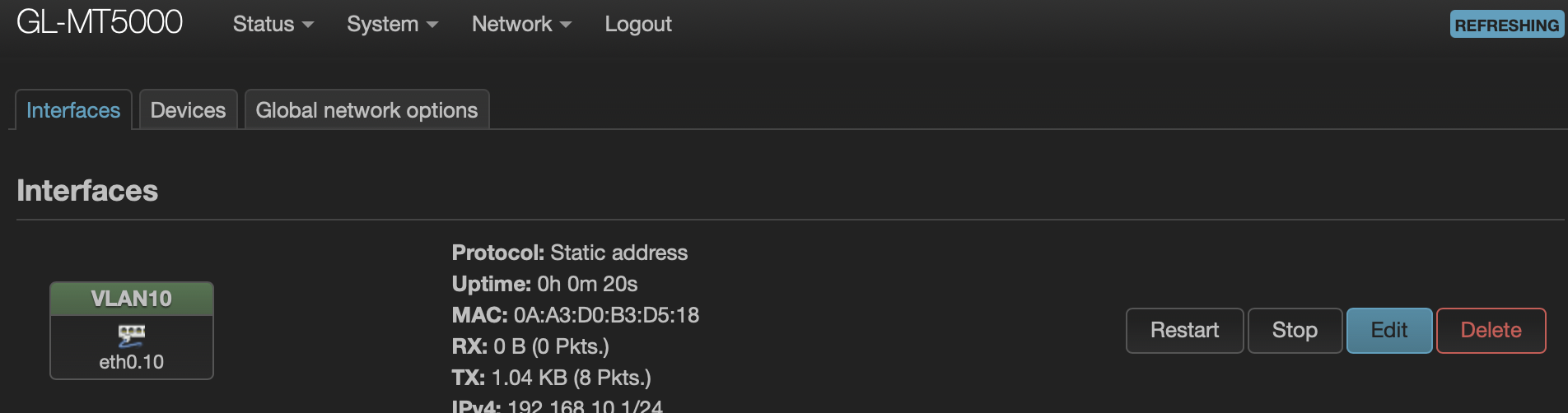Click the REFRESHING status badge
The image size is (1568, 413).
coord(1506,25)
